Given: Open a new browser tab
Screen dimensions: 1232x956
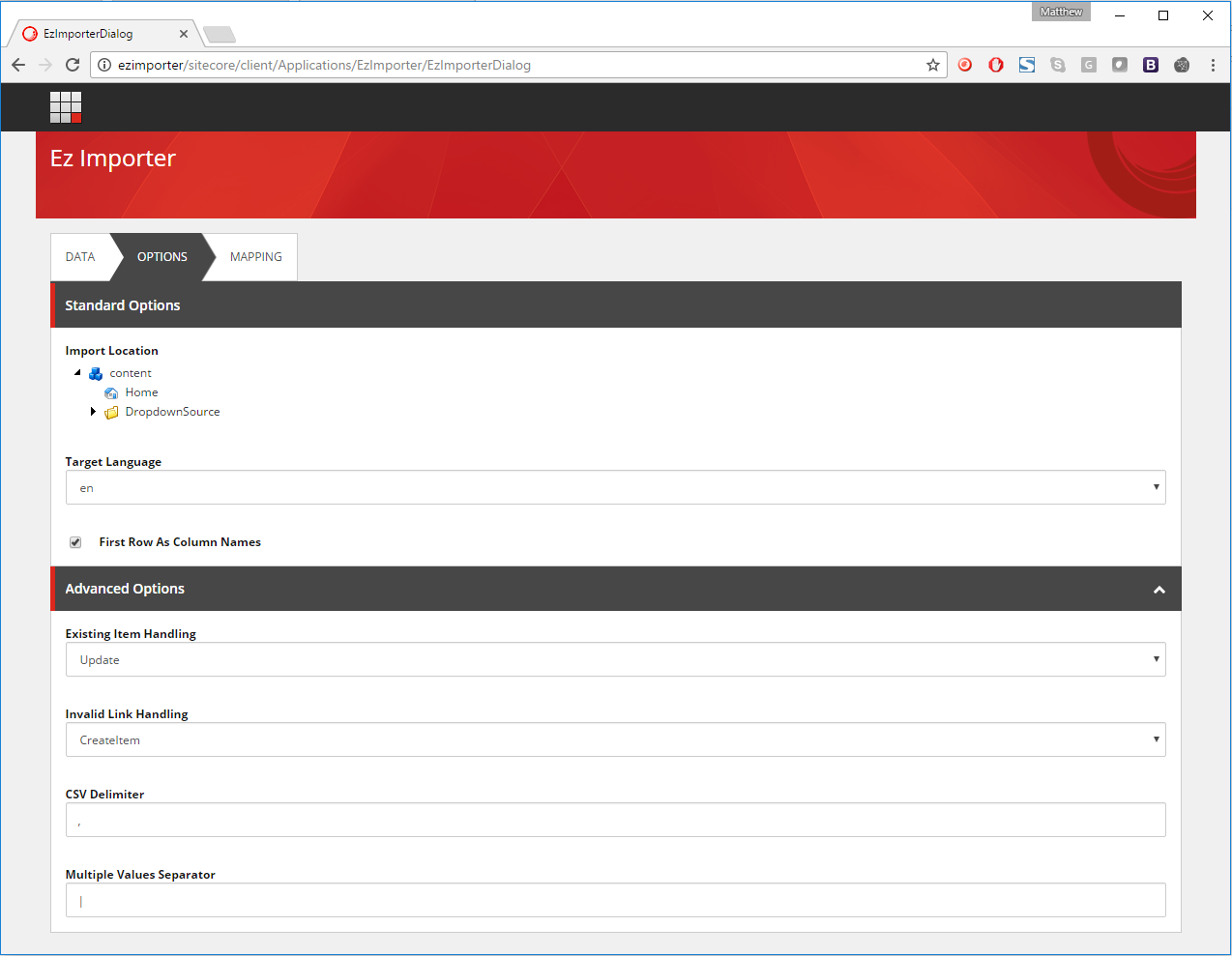Looking at the screenshot, I should [220, 35].
